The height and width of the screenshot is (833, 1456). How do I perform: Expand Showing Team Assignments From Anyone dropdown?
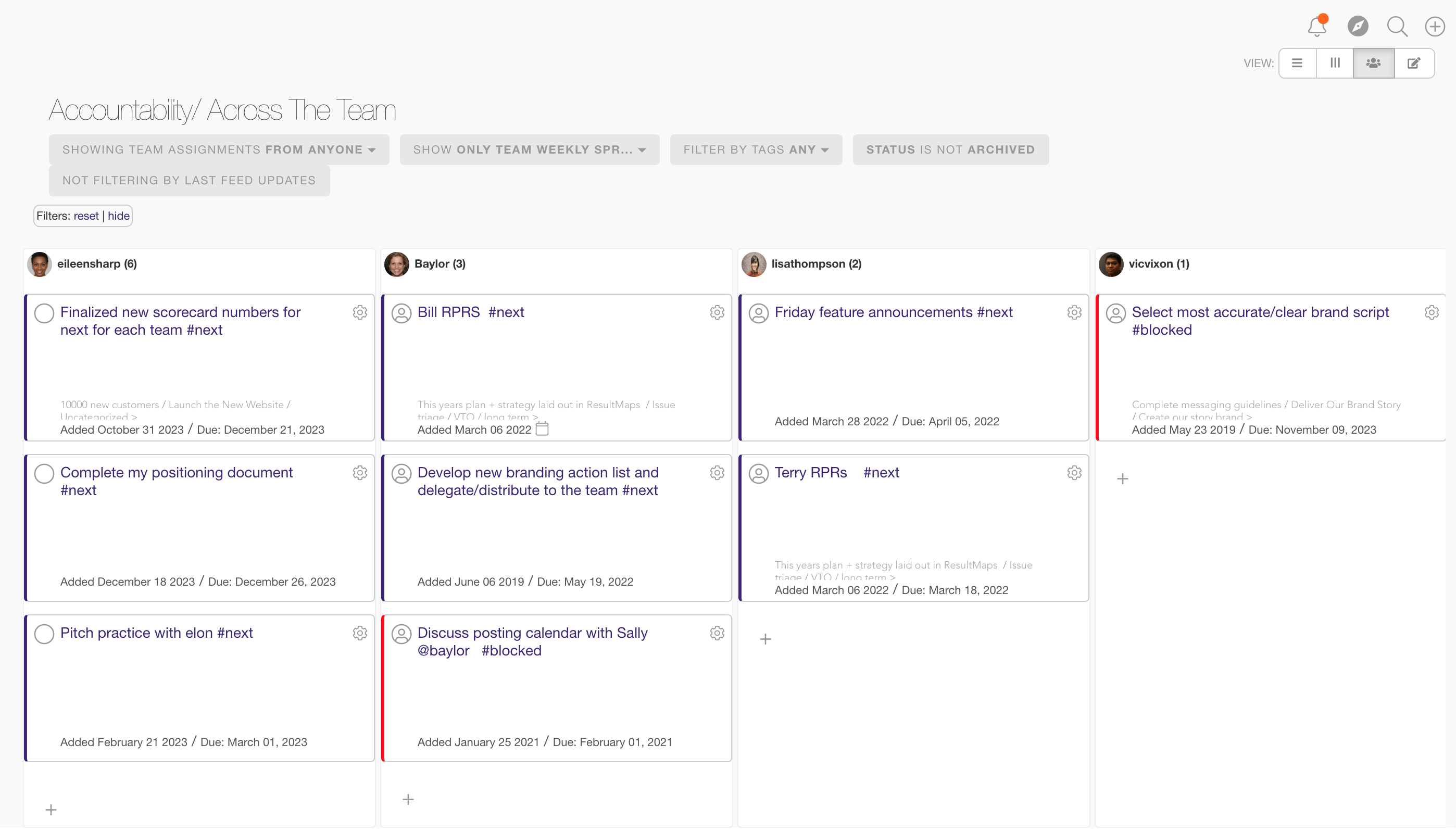pyautogui.click(x=219, y=150)
